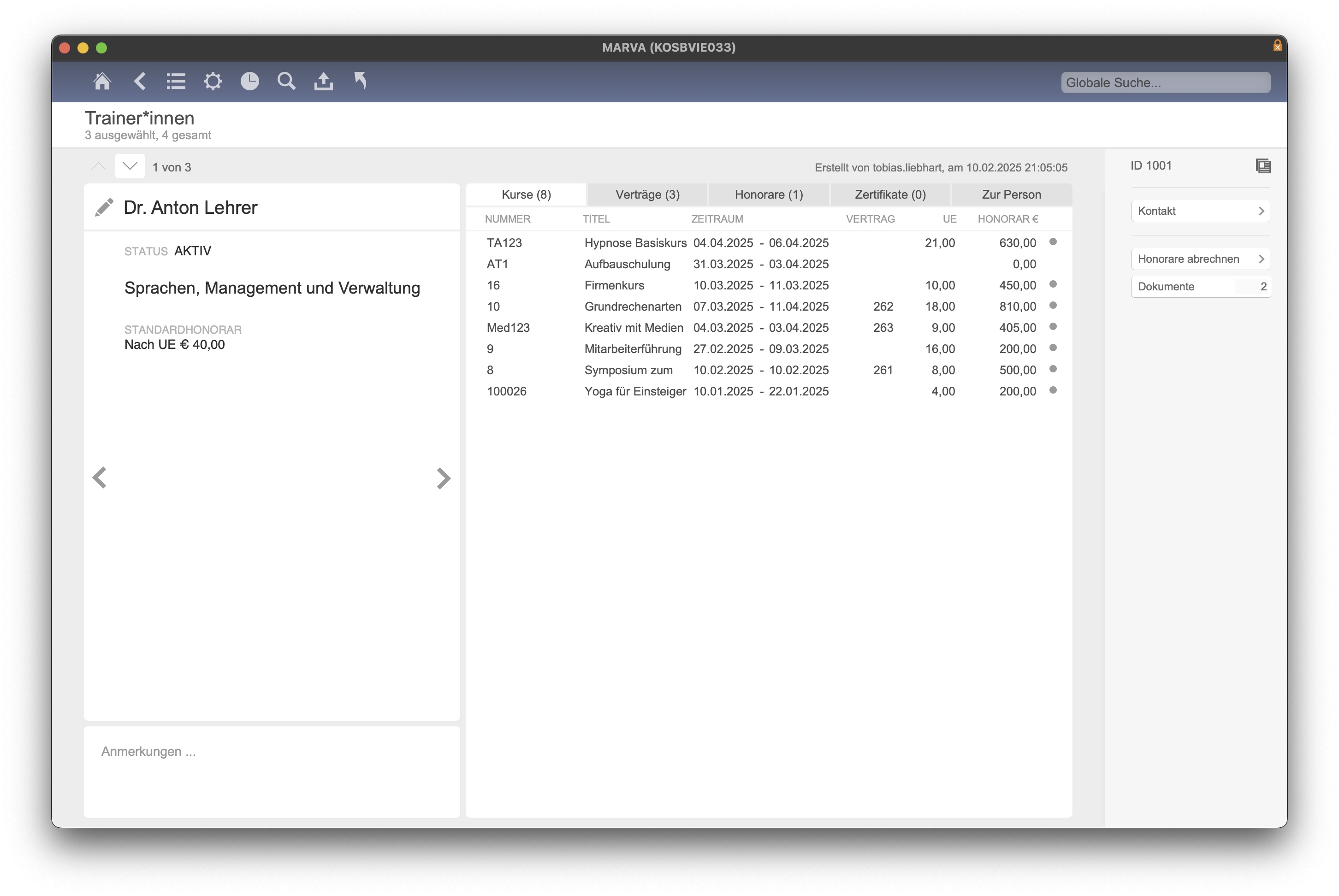
Task: Click the Globale Suche search field
Action: click(1165, 83)
